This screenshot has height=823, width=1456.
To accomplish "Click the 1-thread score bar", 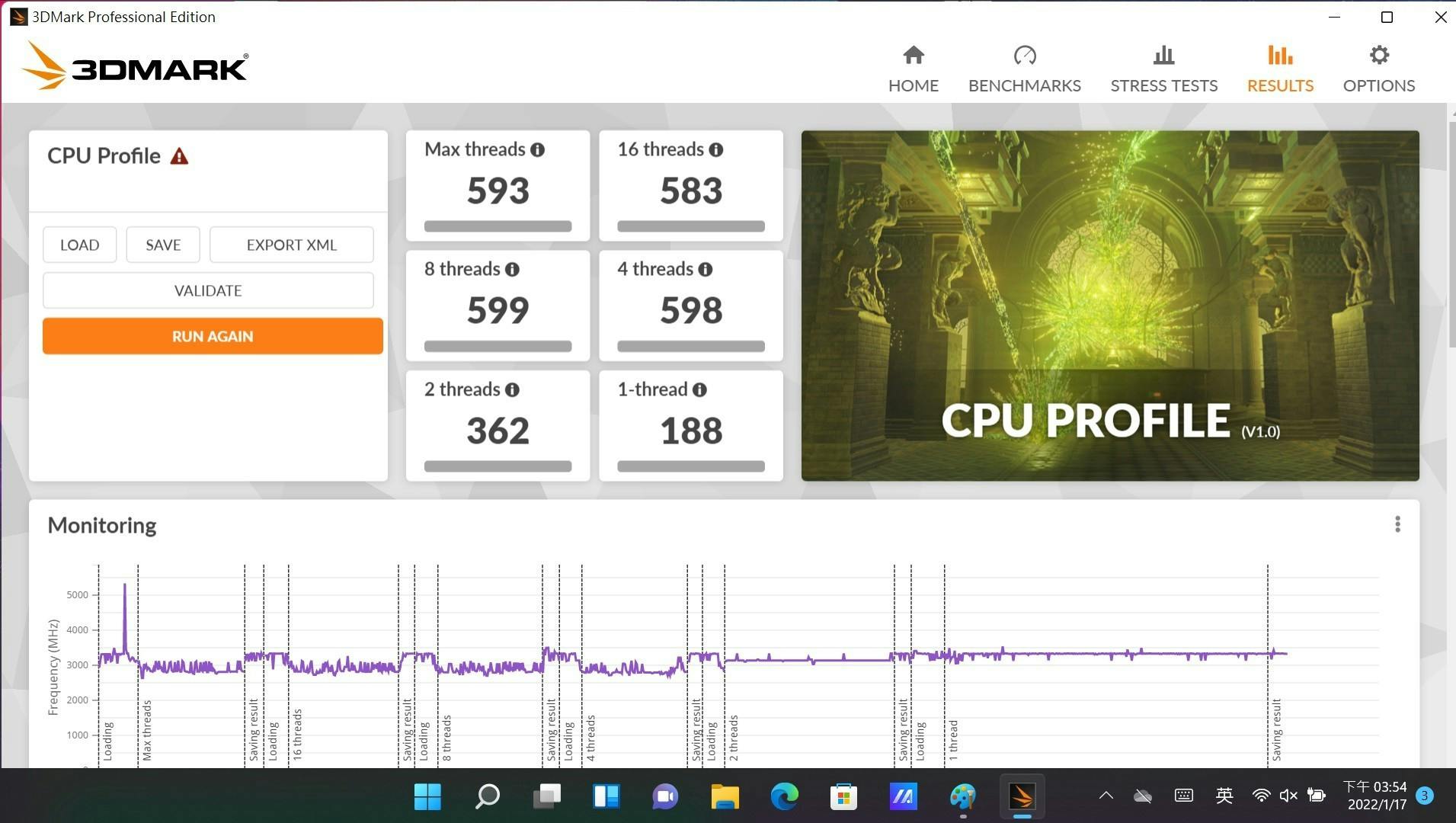I will (691, 466).
